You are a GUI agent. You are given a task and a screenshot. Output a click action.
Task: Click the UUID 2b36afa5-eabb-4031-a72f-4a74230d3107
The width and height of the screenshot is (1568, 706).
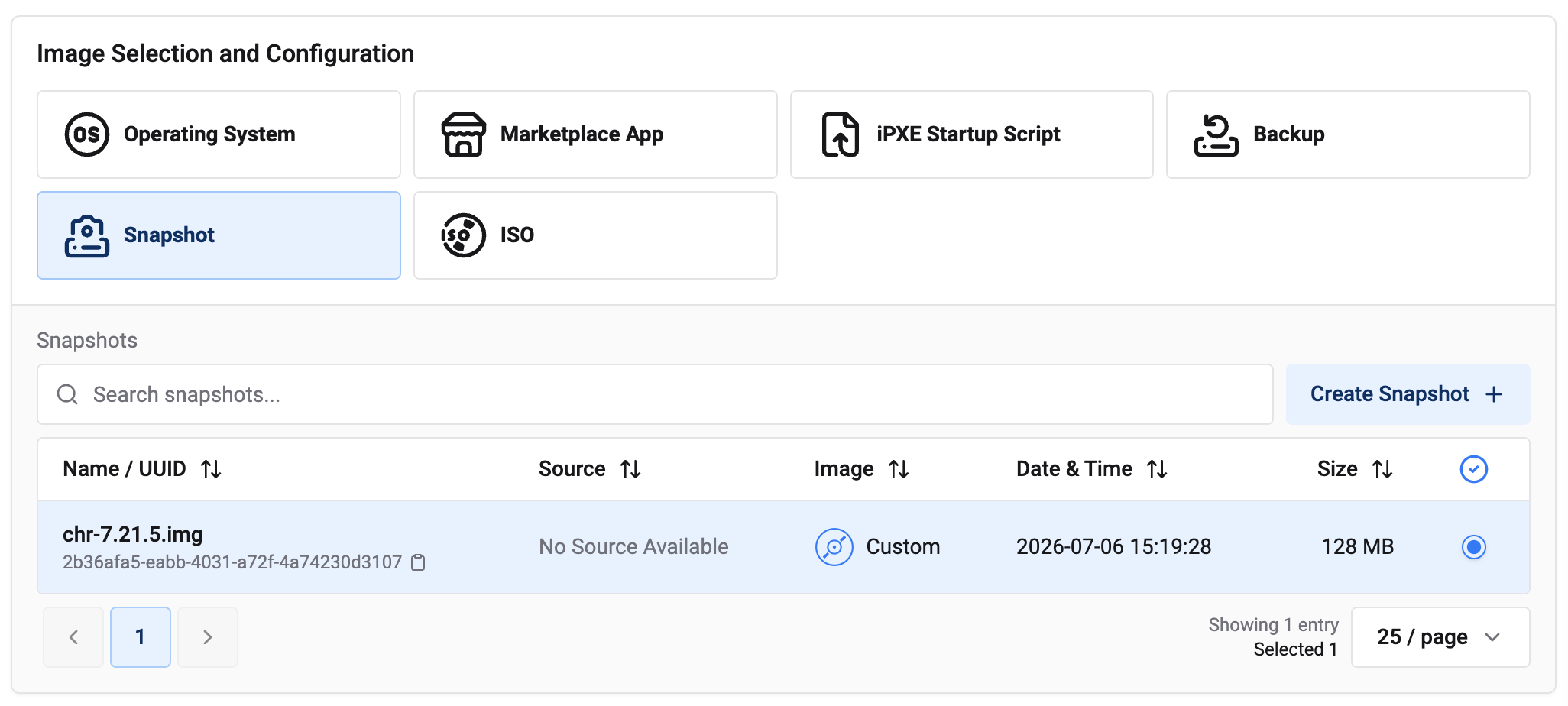(x=232, y=562)
